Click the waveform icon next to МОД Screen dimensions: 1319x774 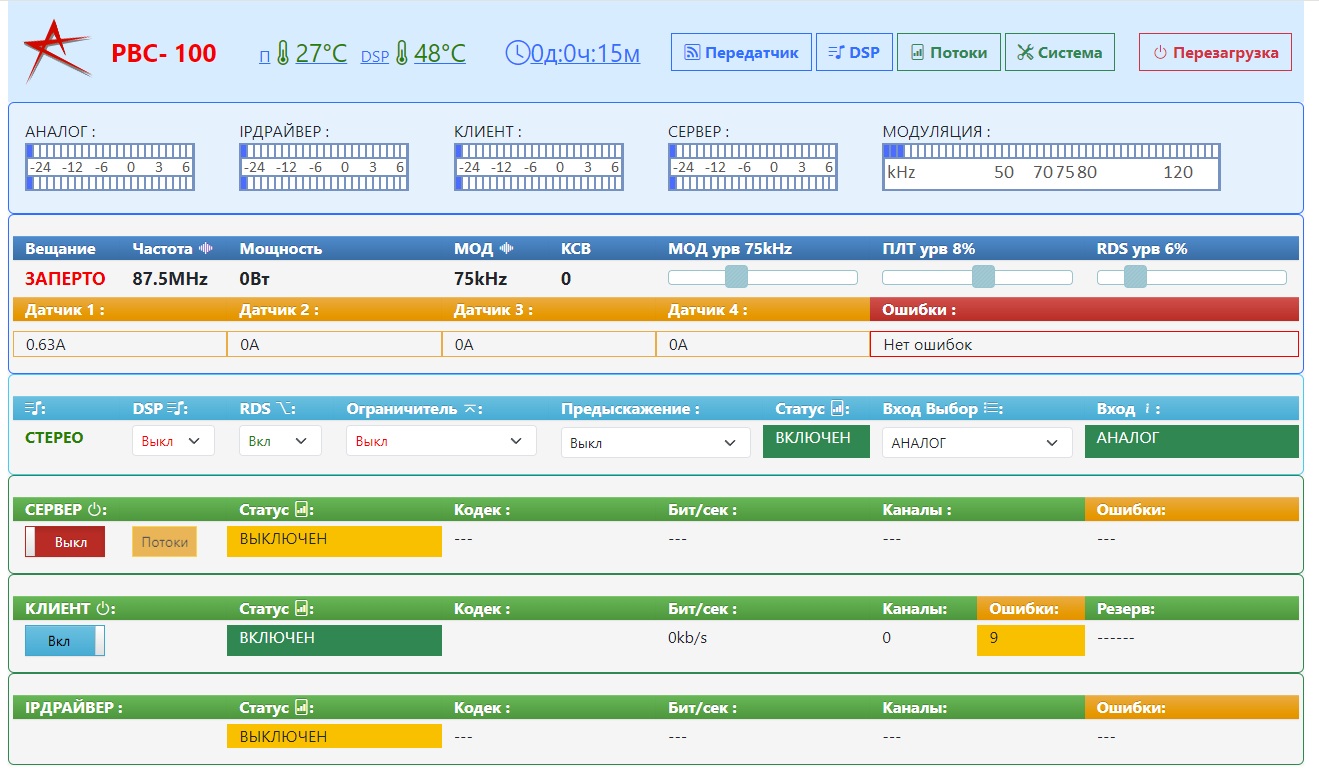[x=507, y=249]
